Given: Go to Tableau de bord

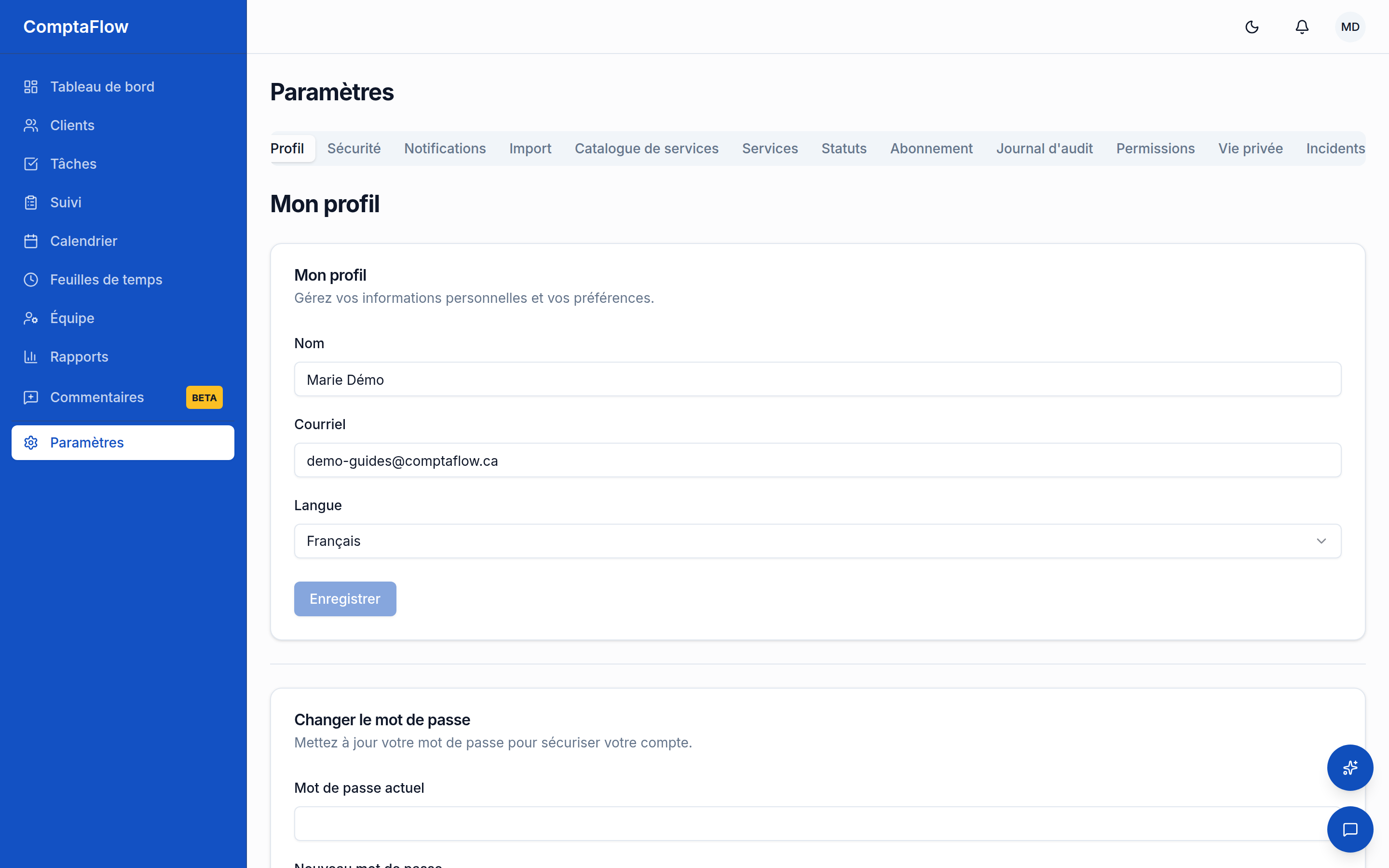Looking at the screenshot, I should (x=123, y=87).
